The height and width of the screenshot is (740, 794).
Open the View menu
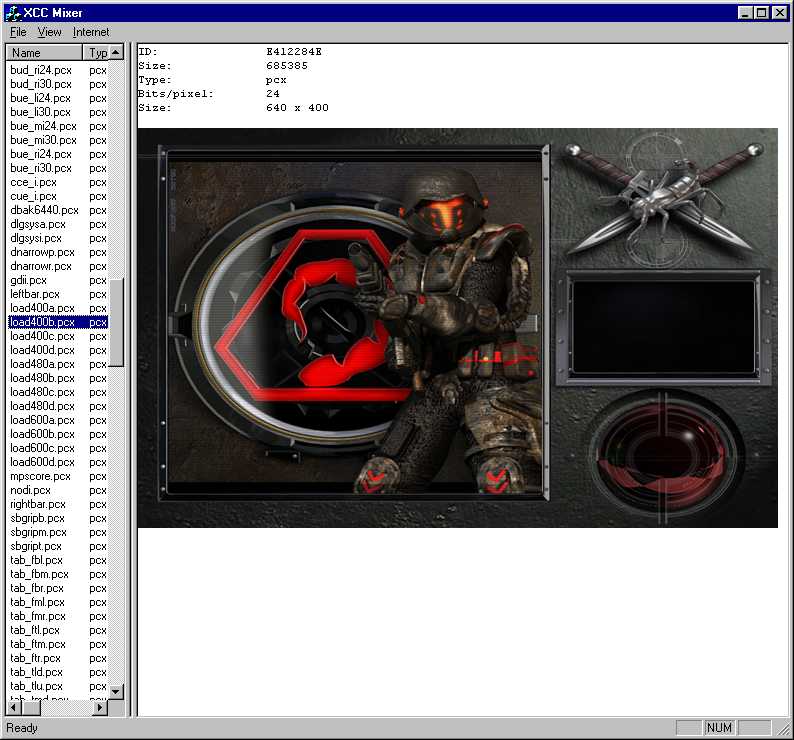coord(49,32)
